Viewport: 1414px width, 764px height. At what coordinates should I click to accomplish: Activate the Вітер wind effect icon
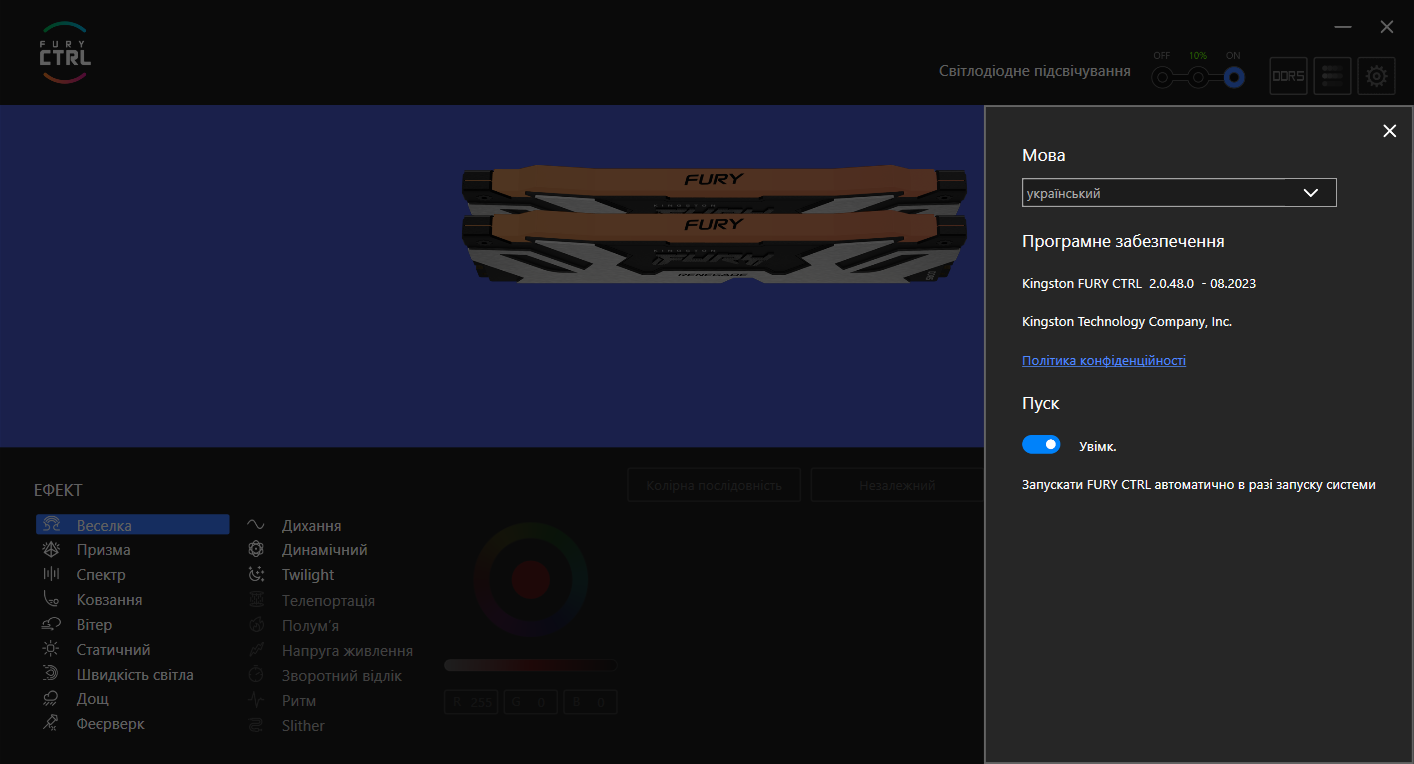[x=51, y=625]
